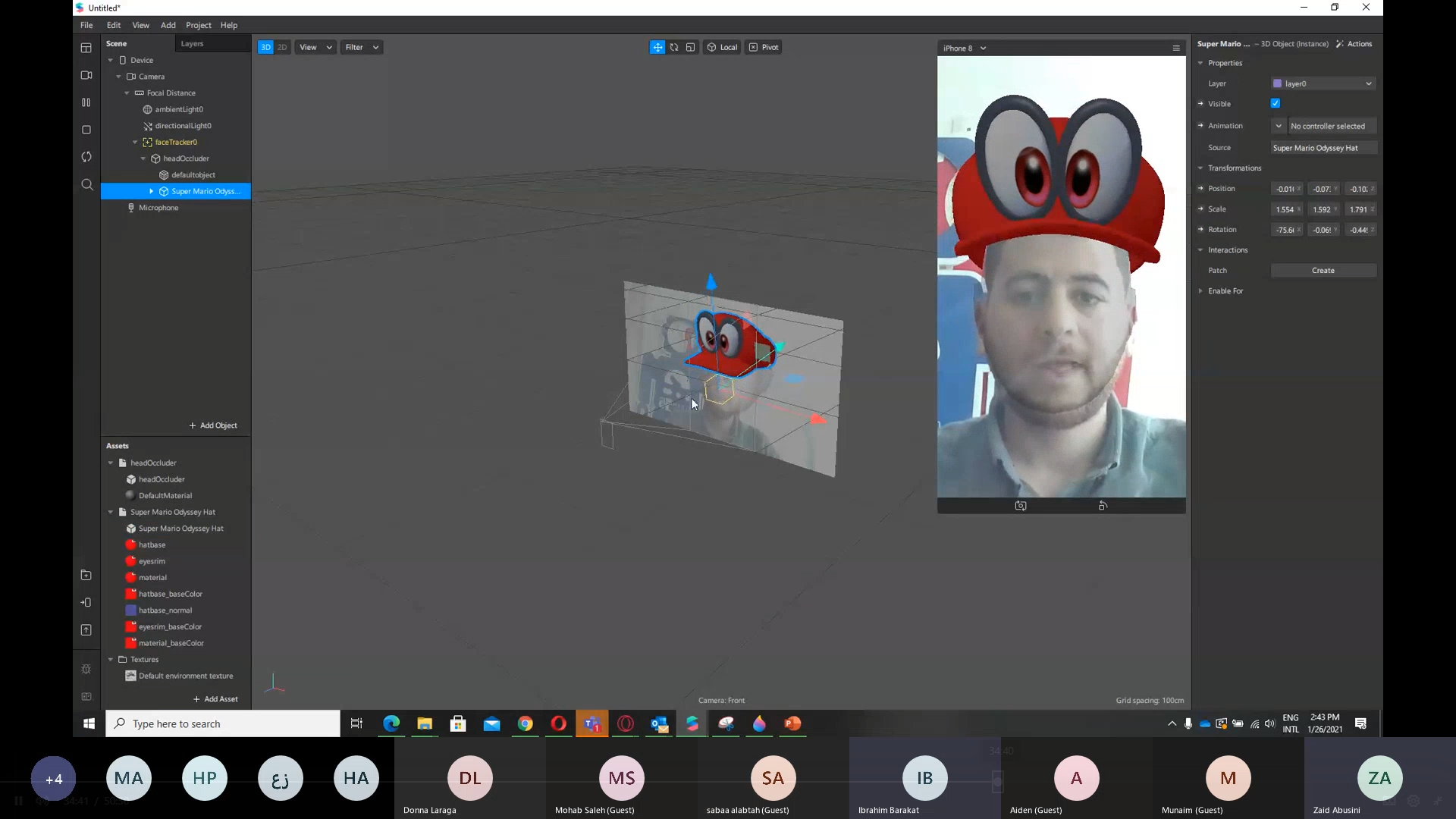The width and height of the screenshot is (1456, 819).
Task: Open Google Chrome from the taskbar
Action: [x=525, y=724]
